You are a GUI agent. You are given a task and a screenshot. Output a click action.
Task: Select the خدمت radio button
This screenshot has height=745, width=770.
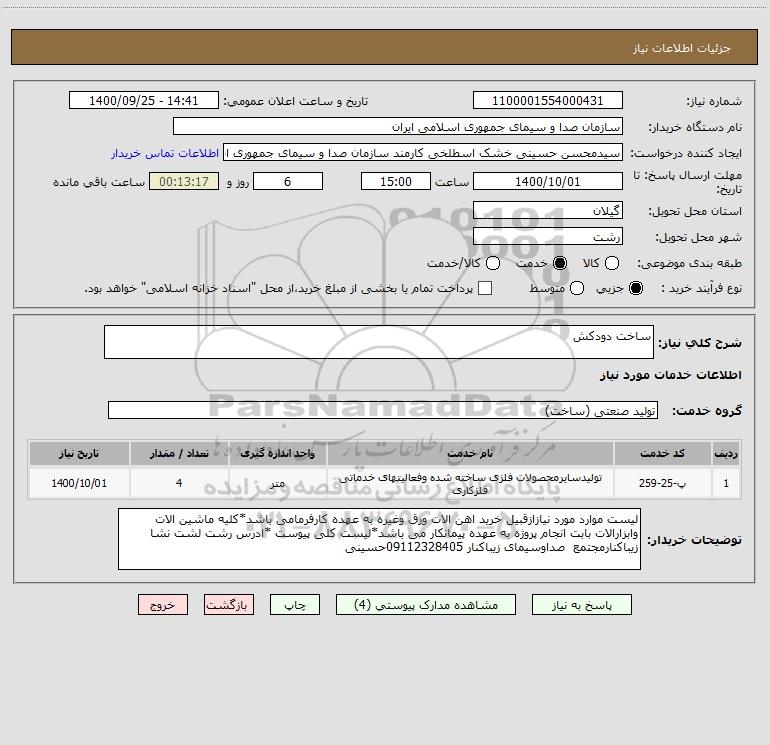point(560,263)
